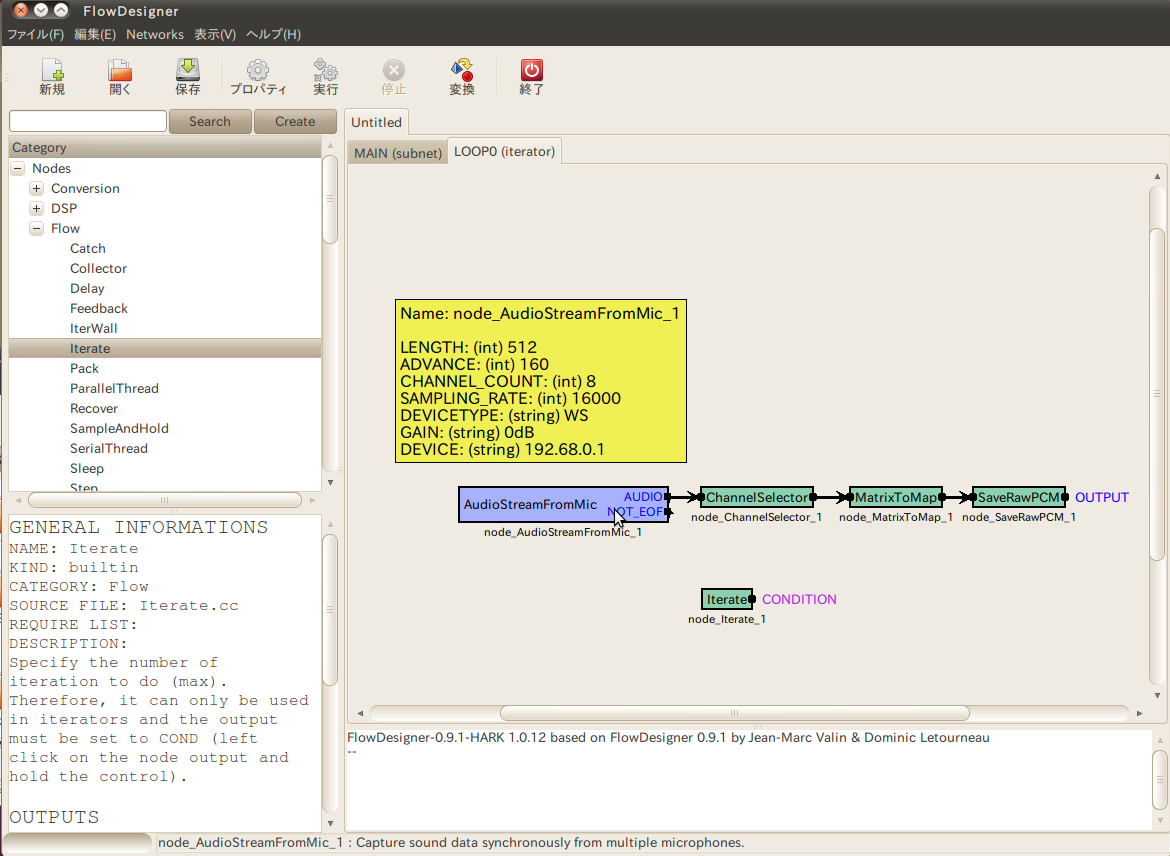The image size is (1170, 856).
Task: Click the Stop (停止) toolbar icon
Action: click(x=393, y=77)
